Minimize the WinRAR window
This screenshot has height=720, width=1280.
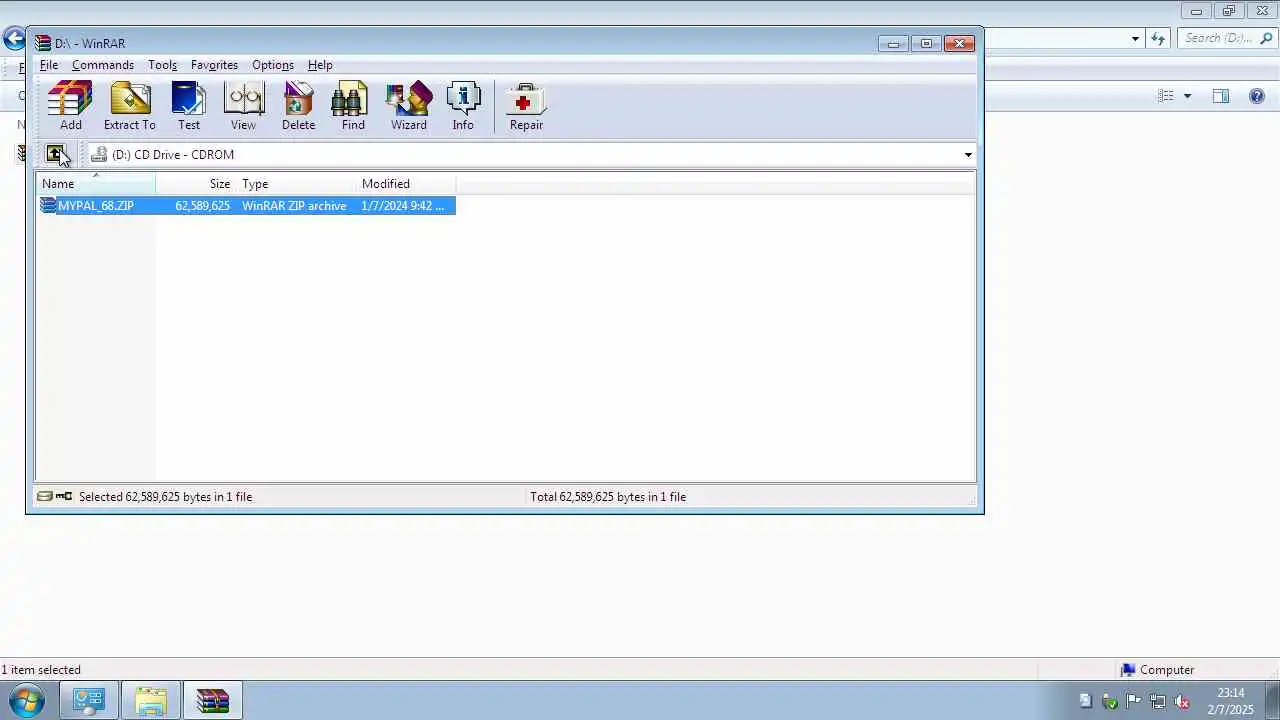tap(893, 43)
